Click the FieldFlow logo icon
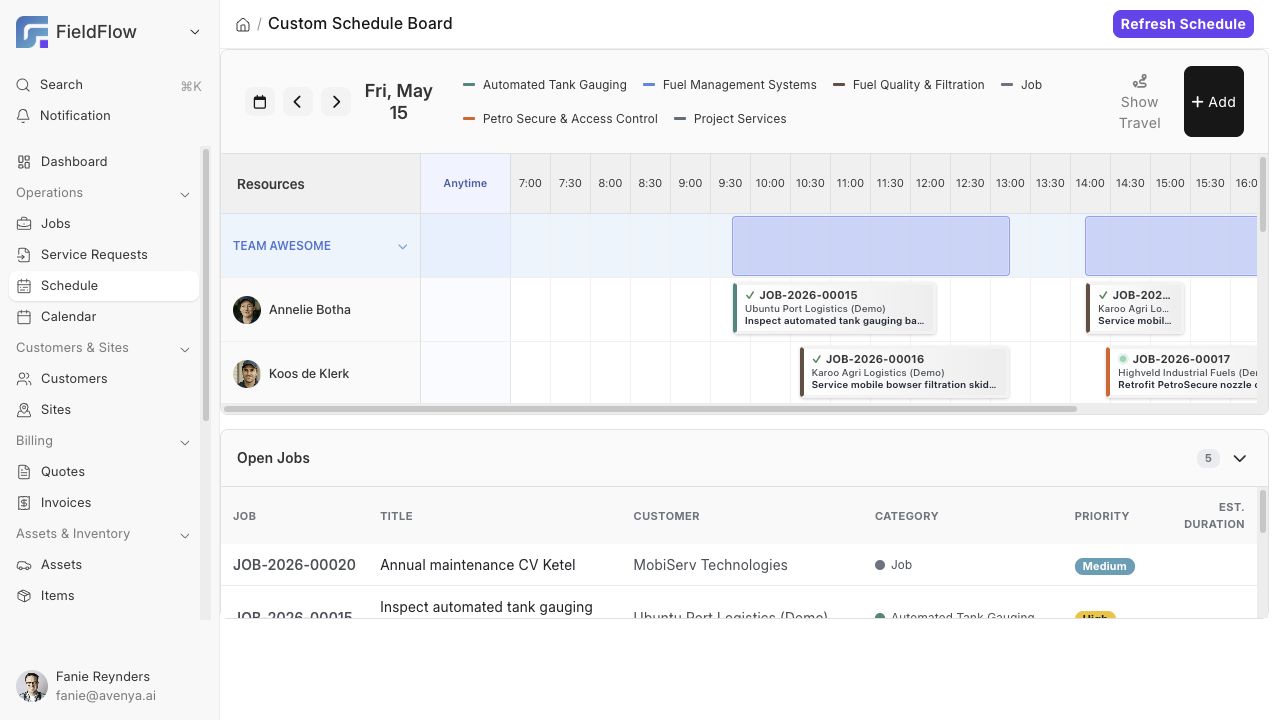 point(32,32)
